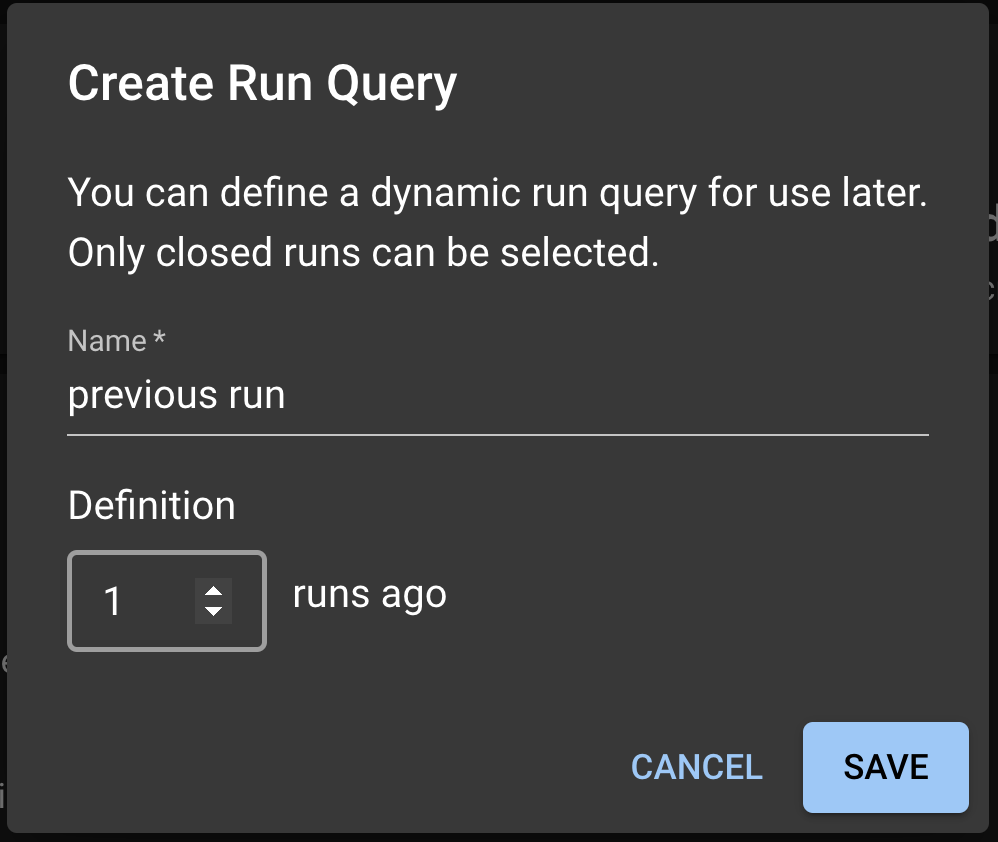This screenshot has width=998, height=842.
Task: Place cursor after "run" in the Name field
Action: pyautogui.click(x=287, y=396)
